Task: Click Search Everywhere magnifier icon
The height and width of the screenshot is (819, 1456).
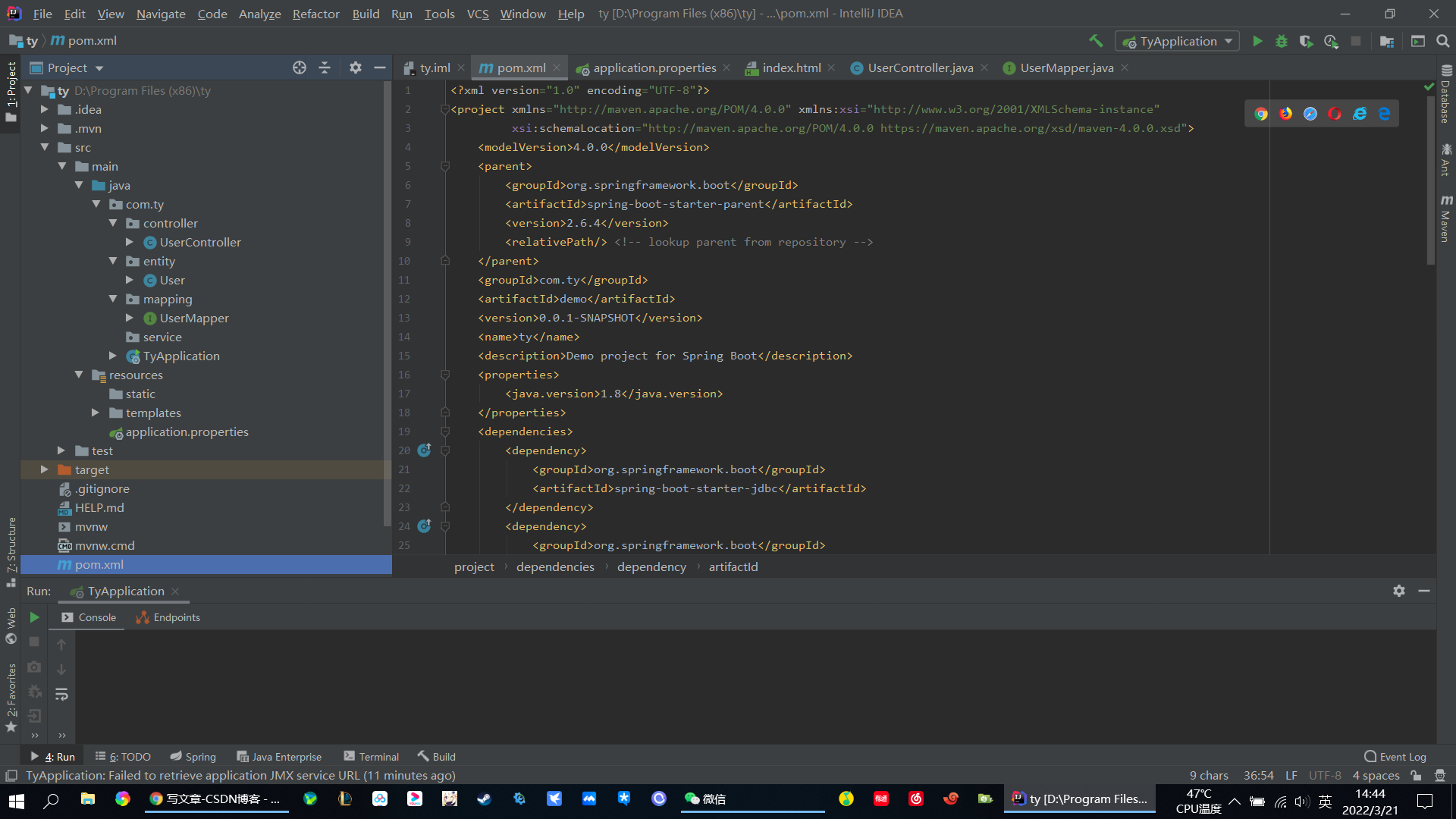Action: [x=1443, y=41]
